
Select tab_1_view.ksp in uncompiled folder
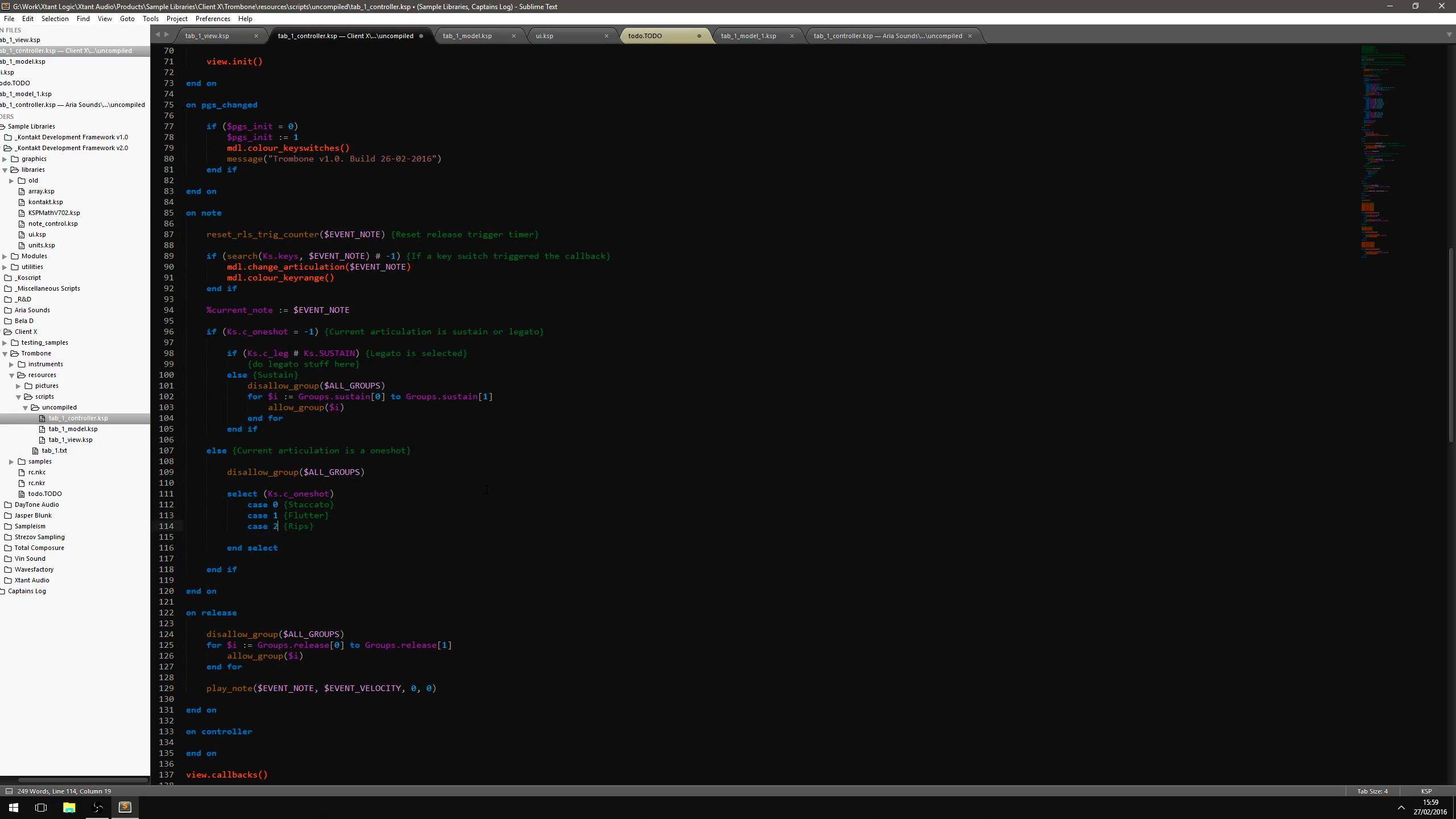71,440
